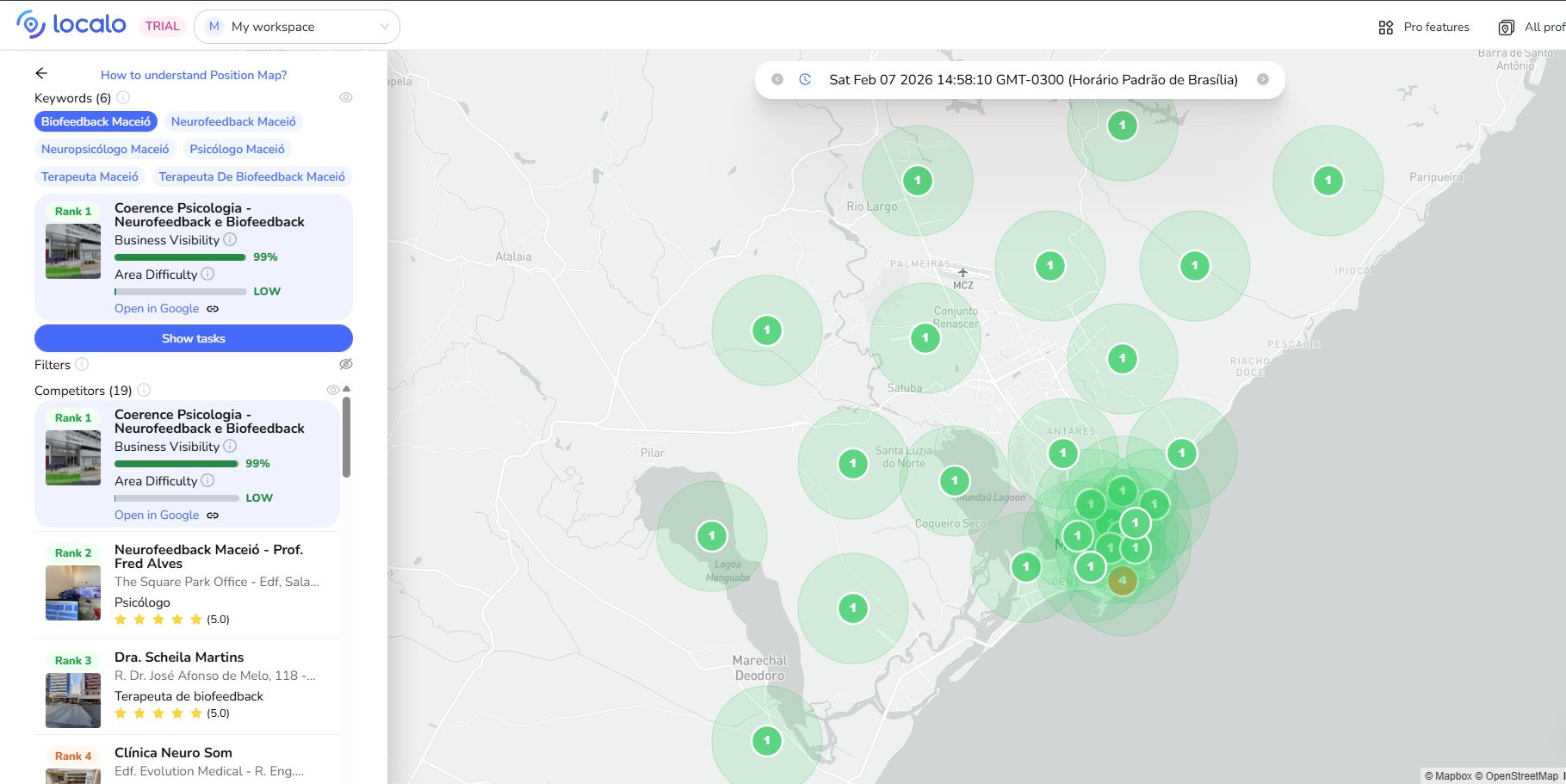Click the map marker near Paripueira

[x=1328, y=181]
